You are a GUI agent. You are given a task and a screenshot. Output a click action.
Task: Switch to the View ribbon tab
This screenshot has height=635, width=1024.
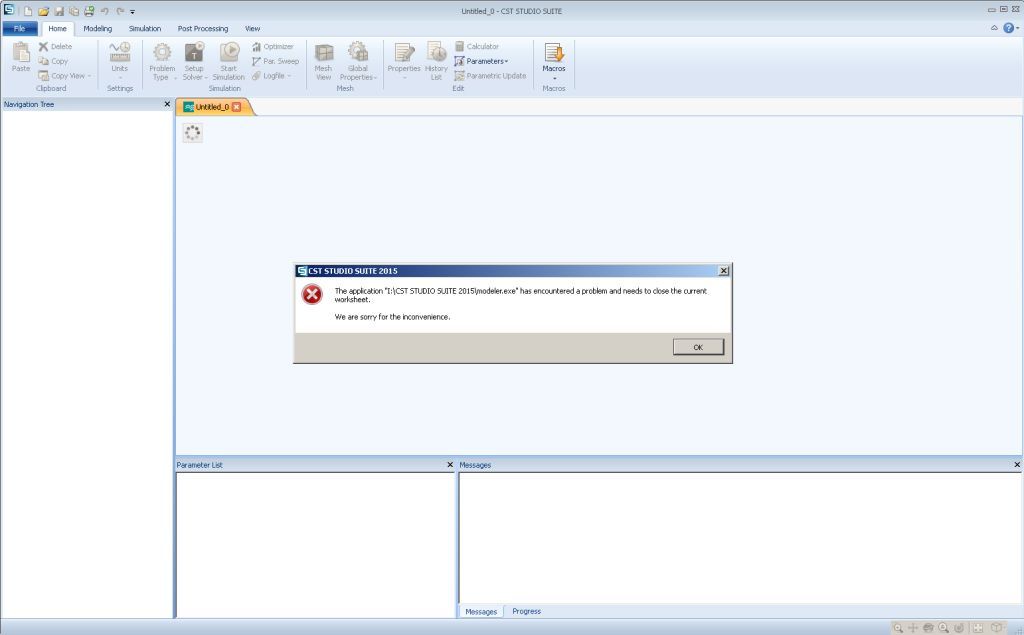pyautogui.click(x=253, y=29)
